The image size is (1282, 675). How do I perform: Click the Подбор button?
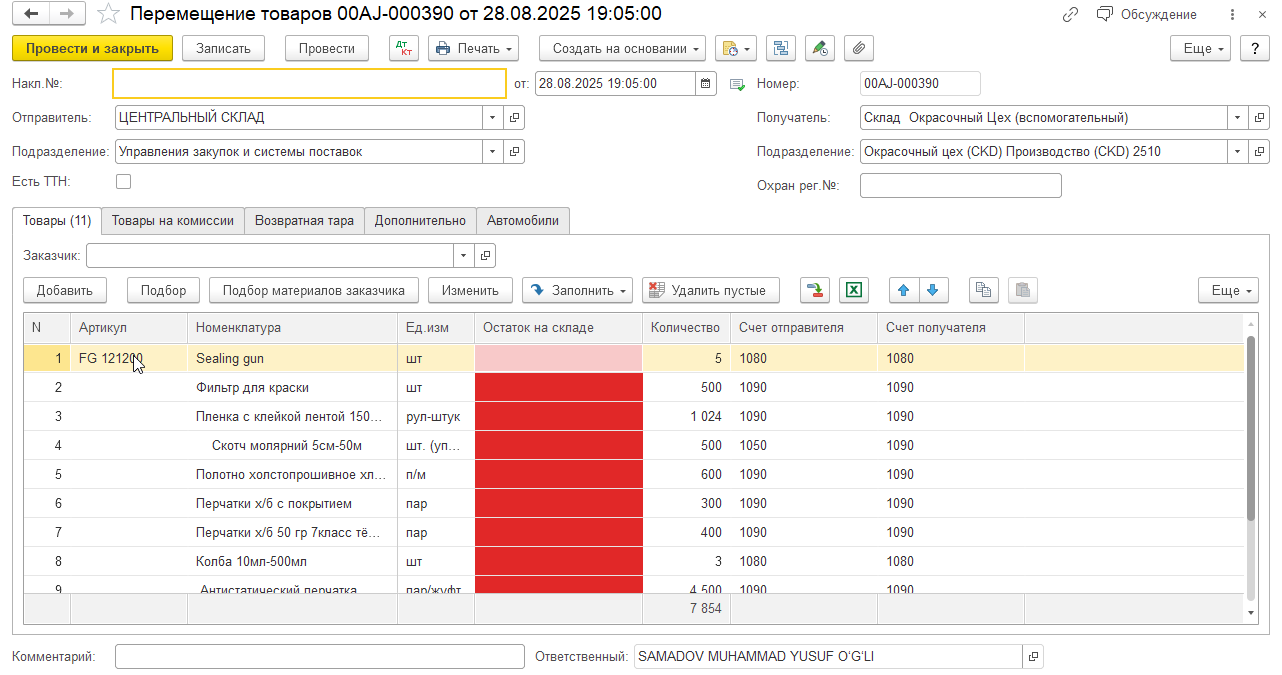coord(163,290)
